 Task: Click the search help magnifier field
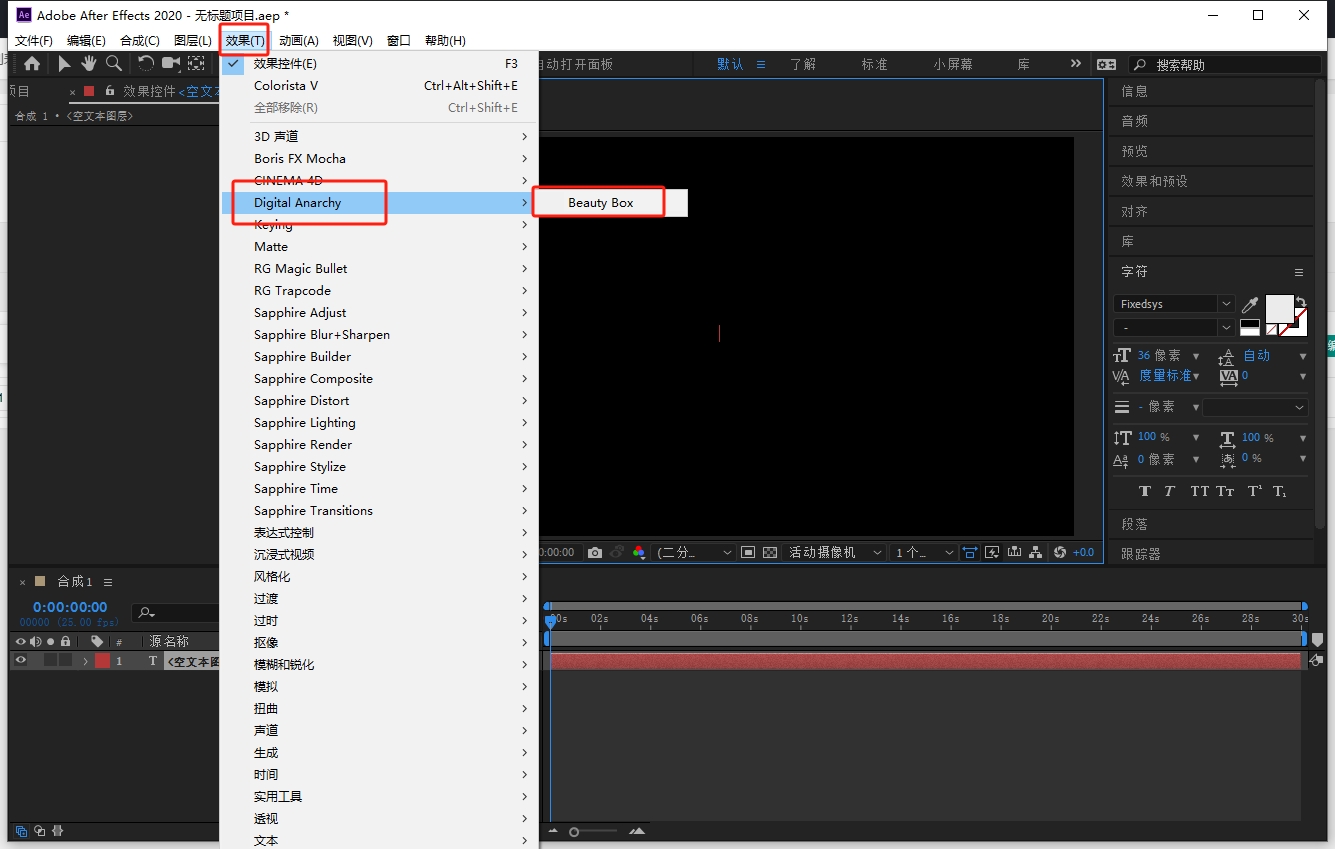(1225, 64)
